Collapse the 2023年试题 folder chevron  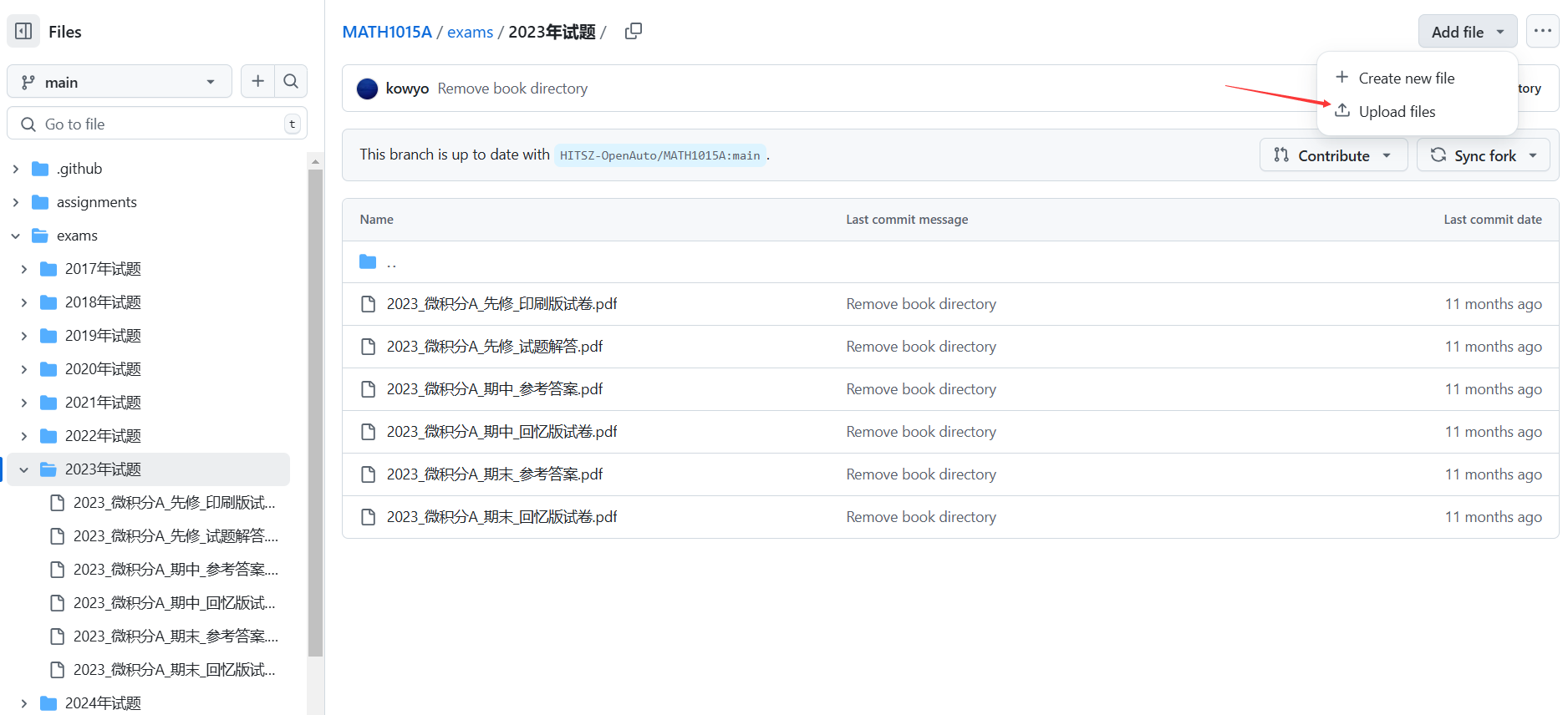click(x=24, y=469)
